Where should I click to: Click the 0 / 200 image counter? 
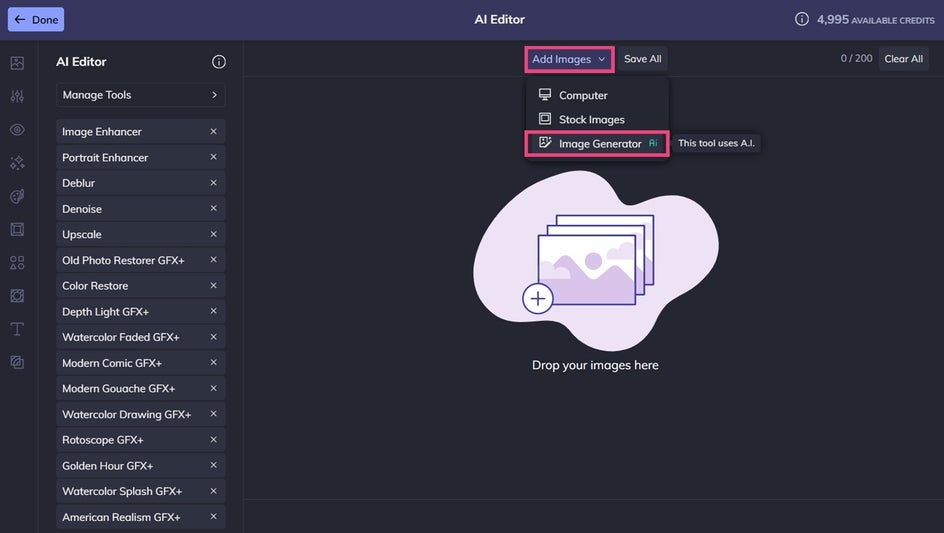pyautogui.click(x=856, y=58)
